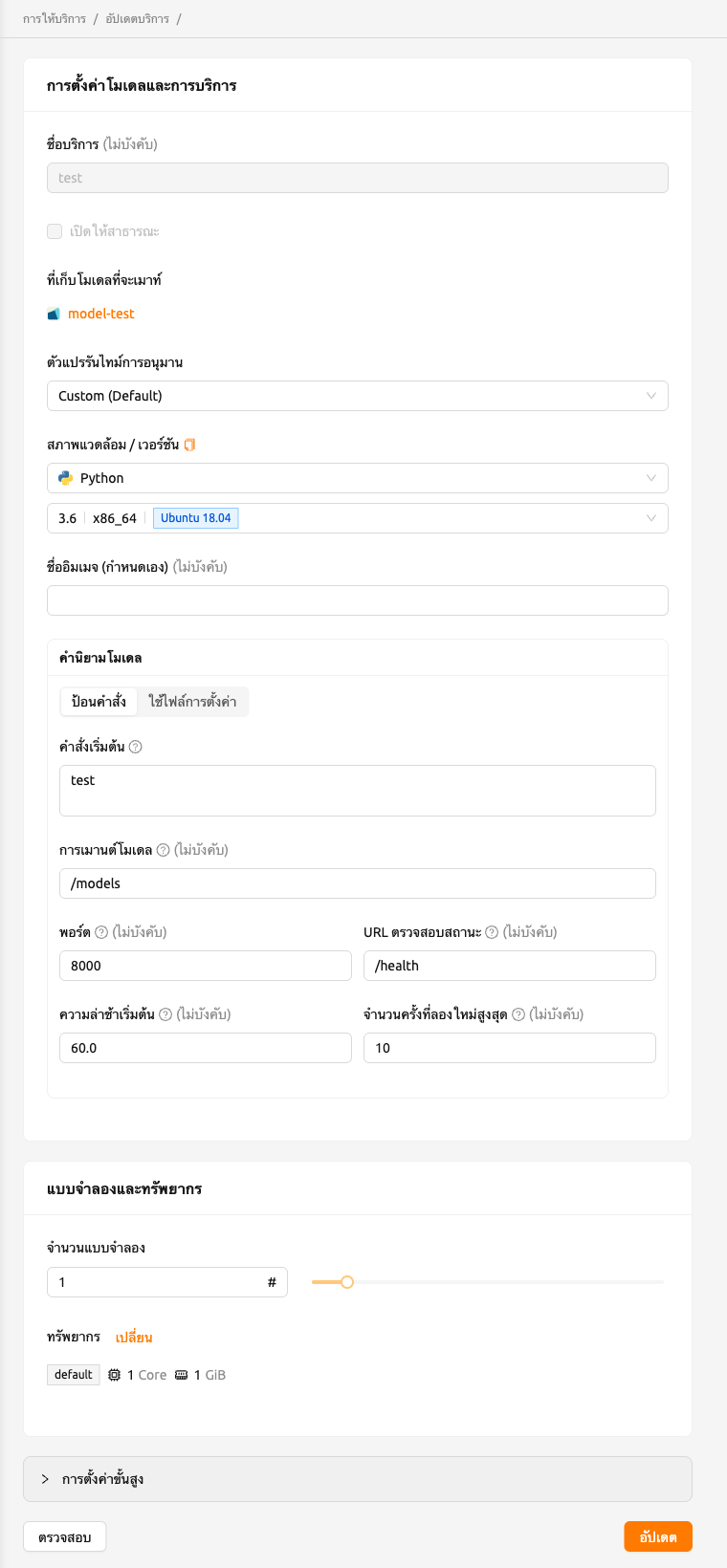Click help icon next to การเมานต์โมเดล
727x1568 pixels.
pyautogui.click(x=163, y=850)
